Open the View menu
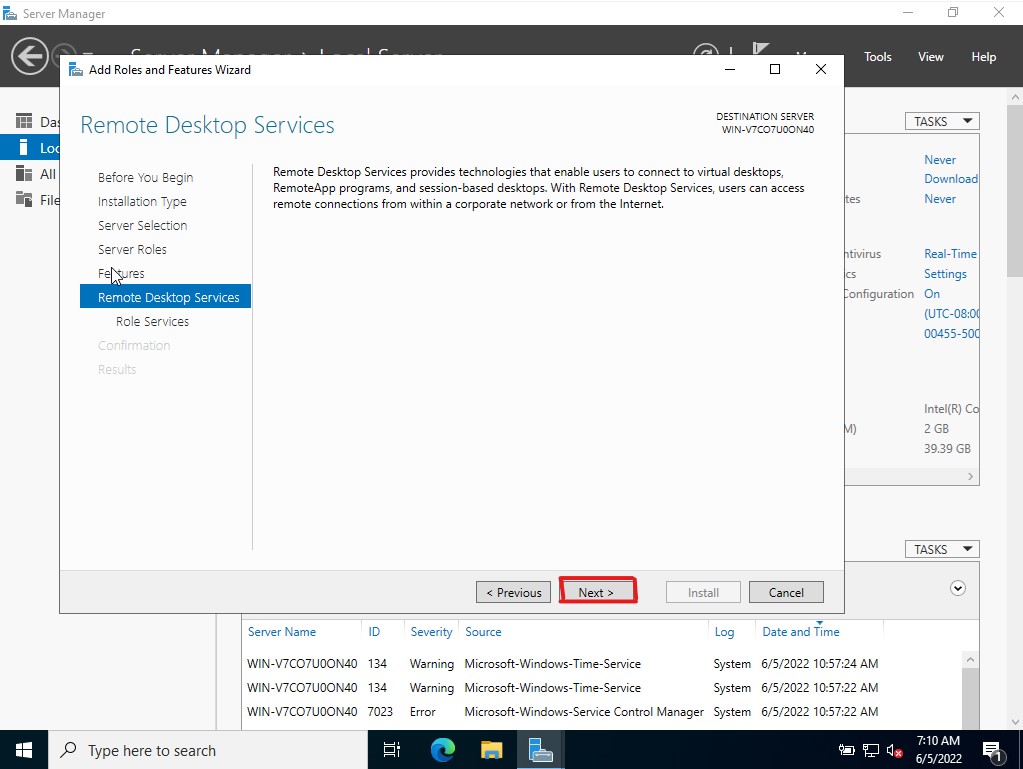This screenshot has width=1023, height=769. click(x=930, y=57)
